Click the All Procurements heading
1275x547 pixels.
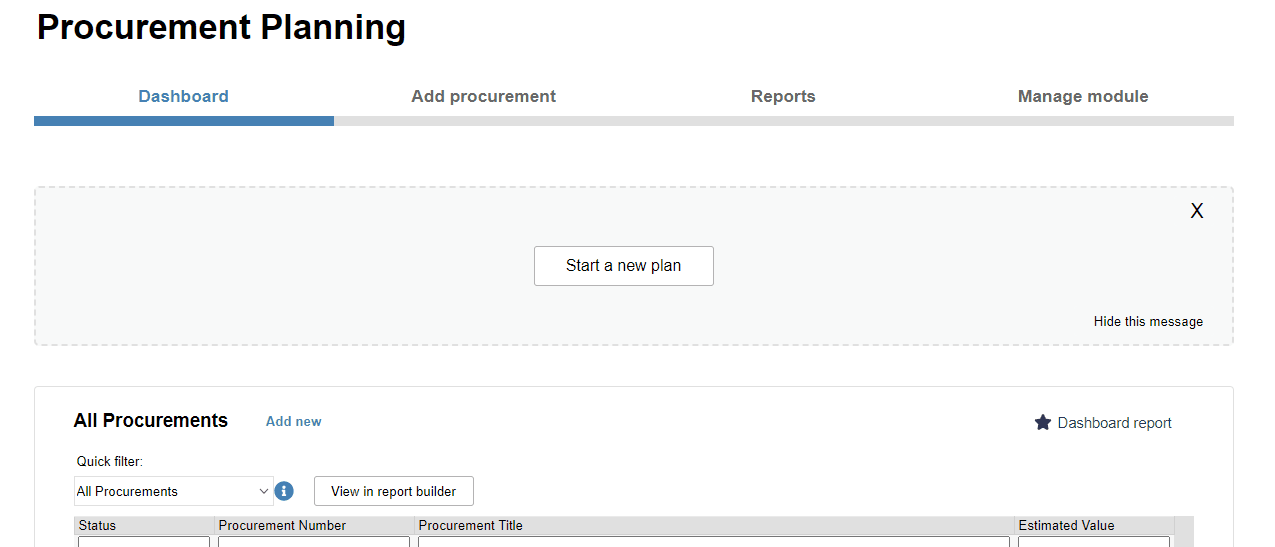[151, 421]
